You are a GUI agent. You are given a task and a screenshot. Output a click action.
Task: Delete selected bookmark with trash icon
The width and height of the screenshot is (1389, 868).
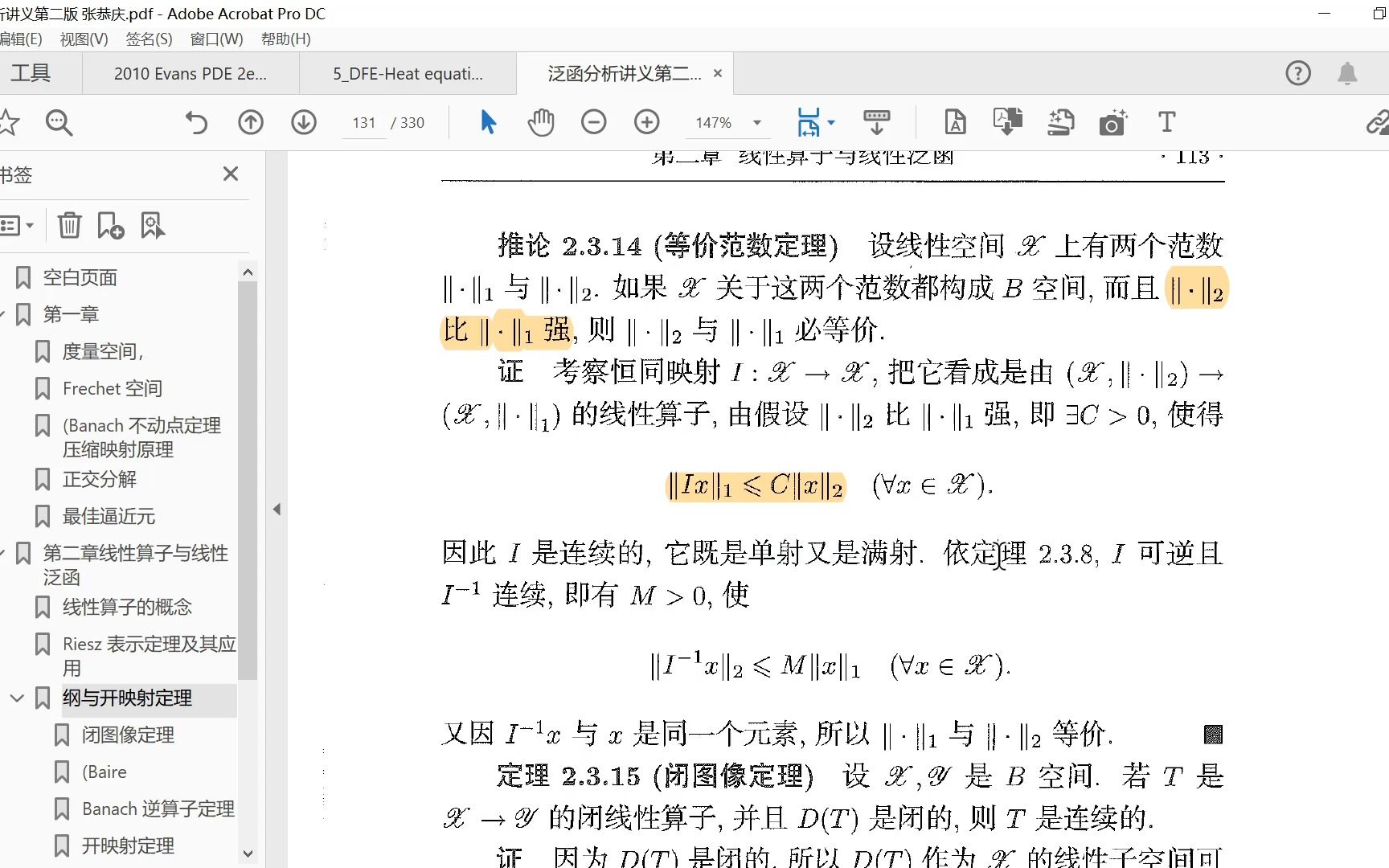[70, 226]
